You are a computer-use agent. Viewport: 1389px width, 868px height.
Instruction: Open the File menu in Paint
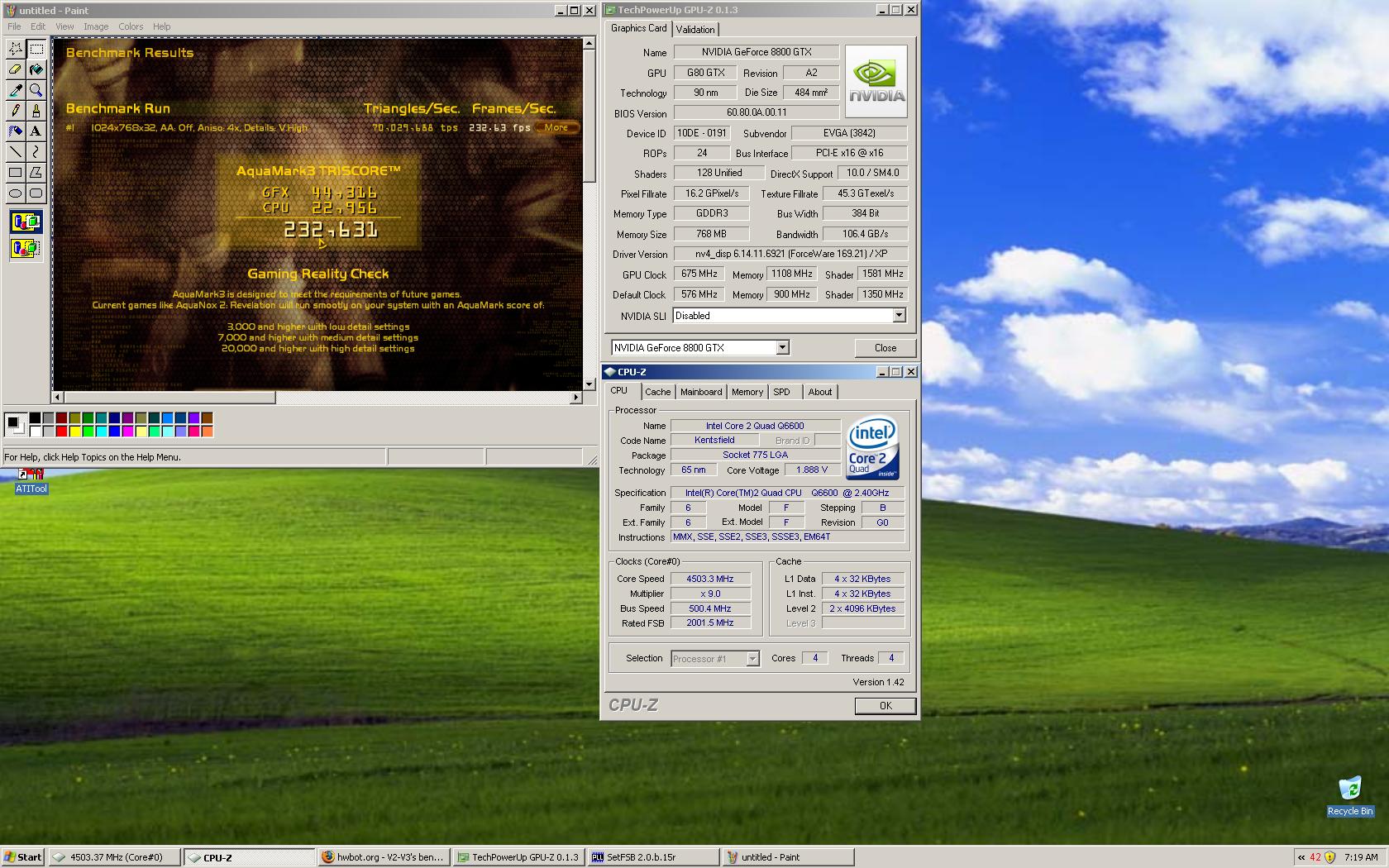pos(14,26)
